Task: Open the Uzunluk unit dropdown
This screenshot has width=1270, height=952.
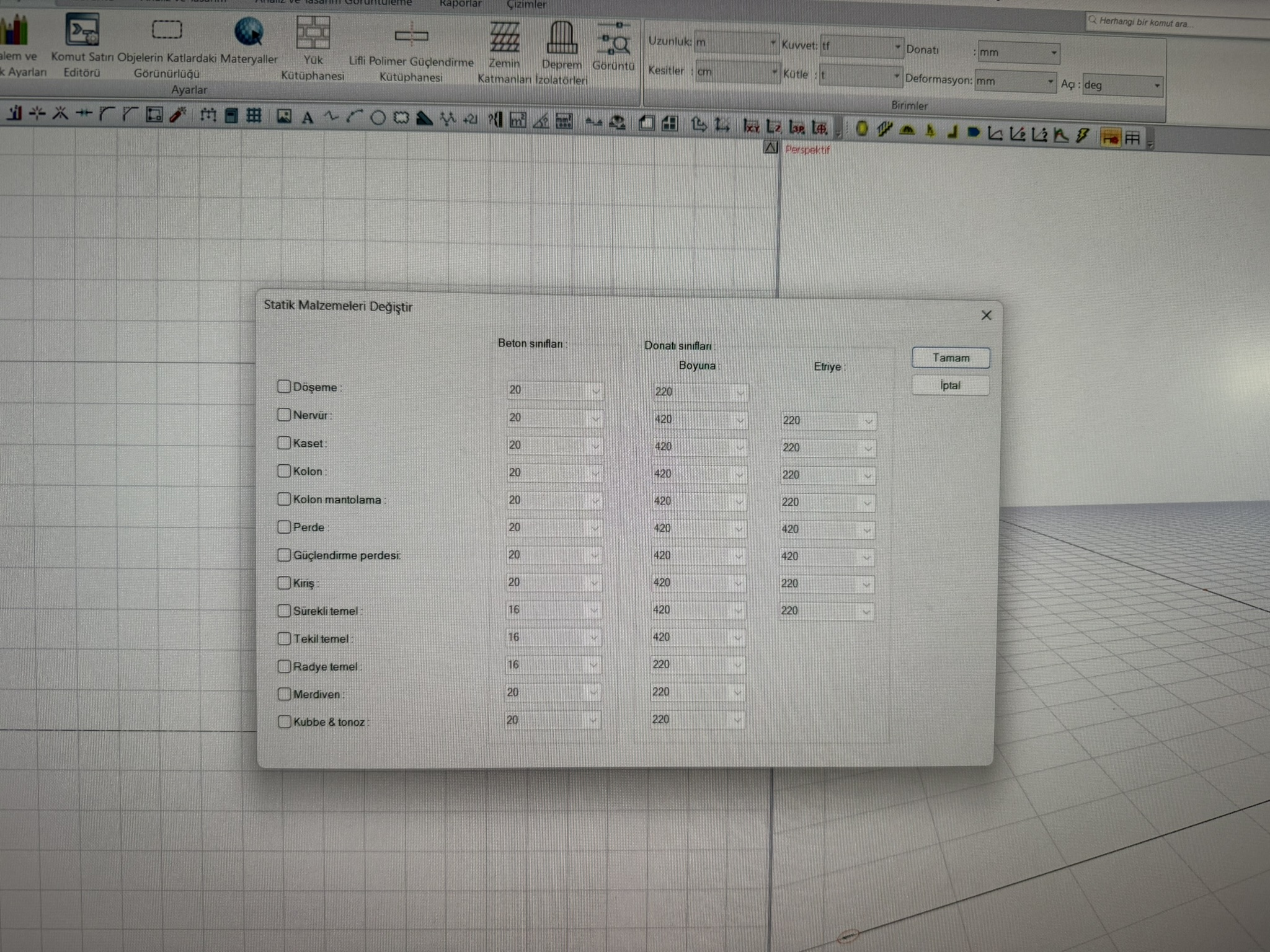Action: click(736, 42)
